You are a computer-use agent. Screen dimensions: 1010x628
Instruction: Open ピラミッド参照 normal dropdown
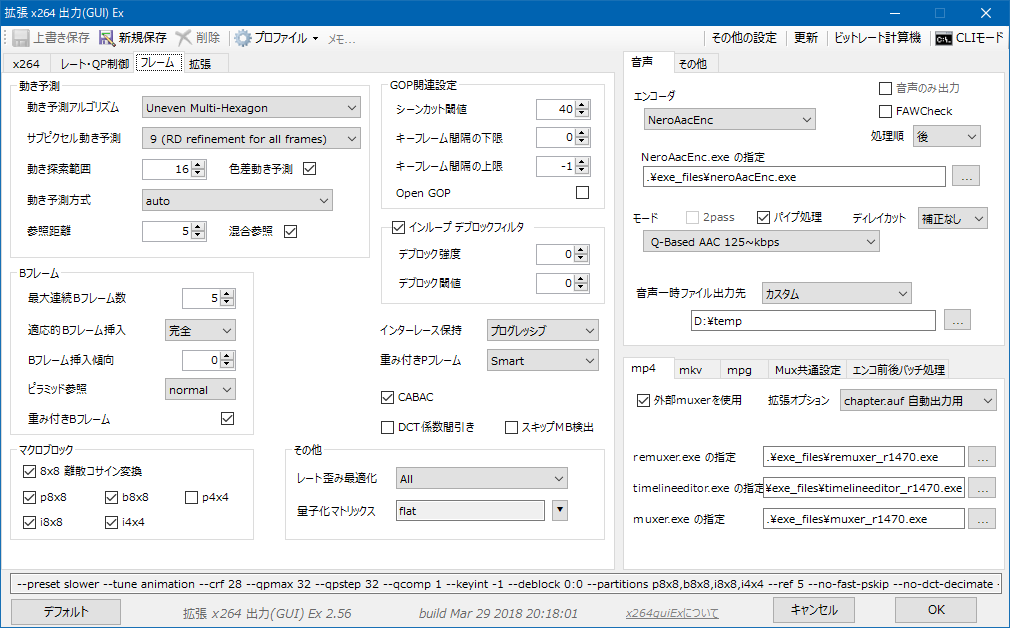tap(200, 389)
